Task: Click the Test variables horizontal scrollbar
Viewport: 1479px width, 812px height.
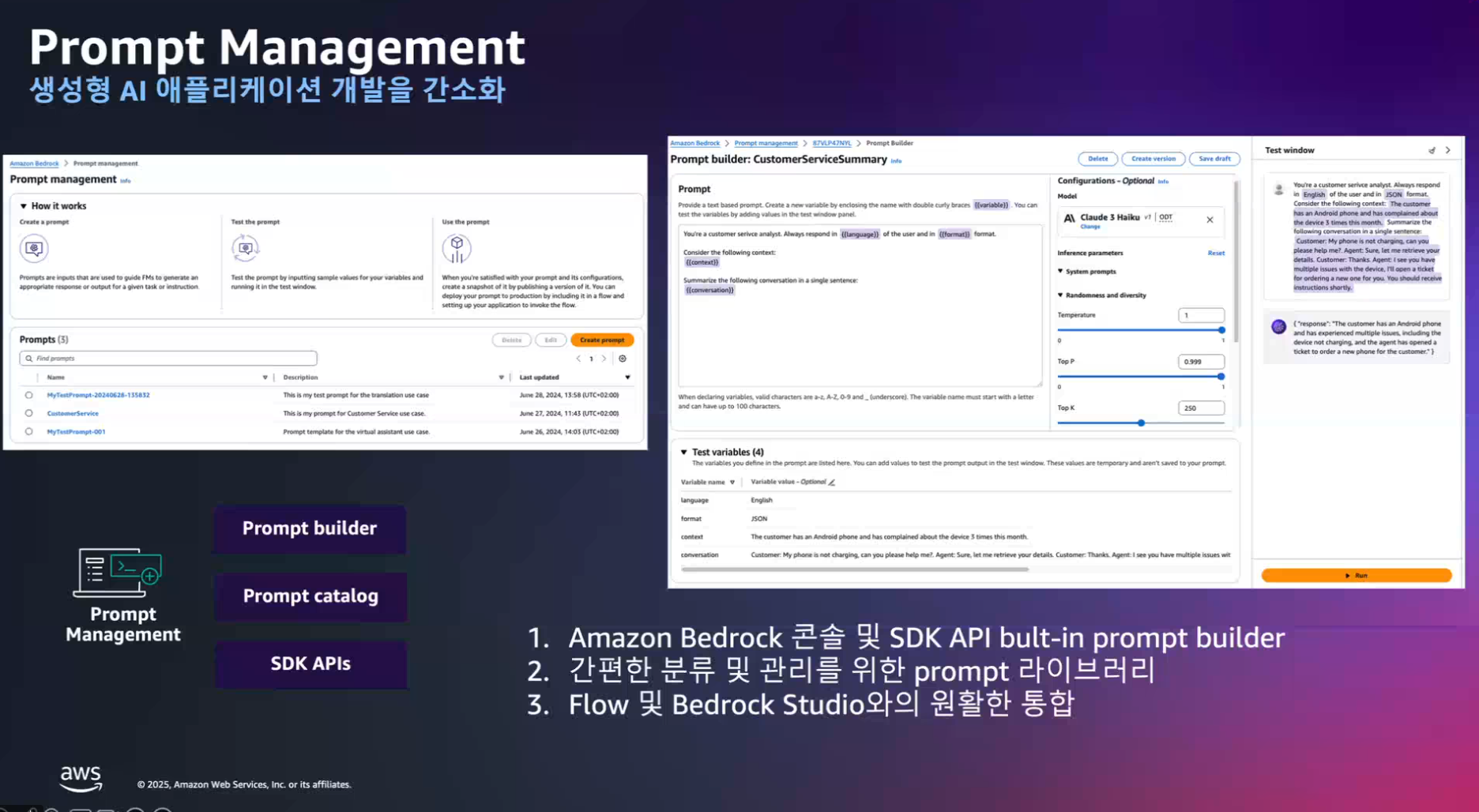Action: pos(855,569)
